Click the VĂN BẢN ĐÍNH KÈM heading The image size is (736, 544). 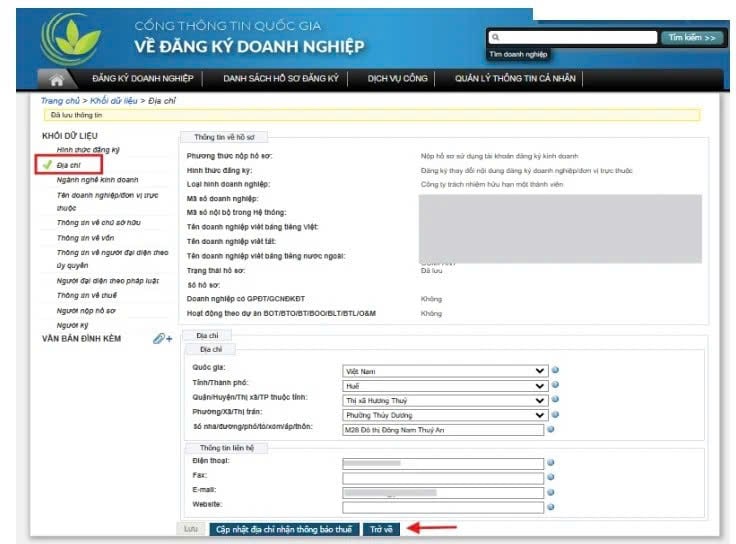click(x=81, y=338)
